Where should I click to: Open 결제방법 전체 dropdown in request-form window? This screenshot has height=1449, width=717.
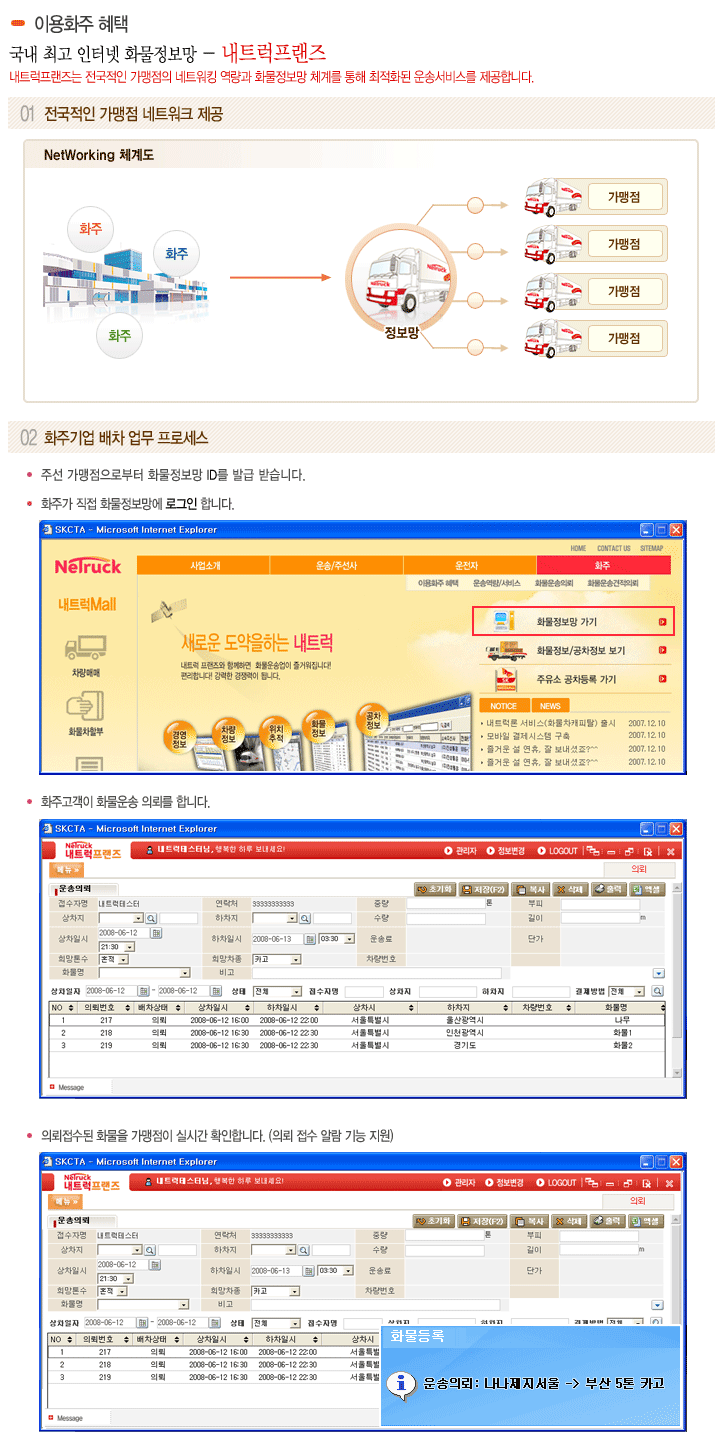click(x=626, y=990)
